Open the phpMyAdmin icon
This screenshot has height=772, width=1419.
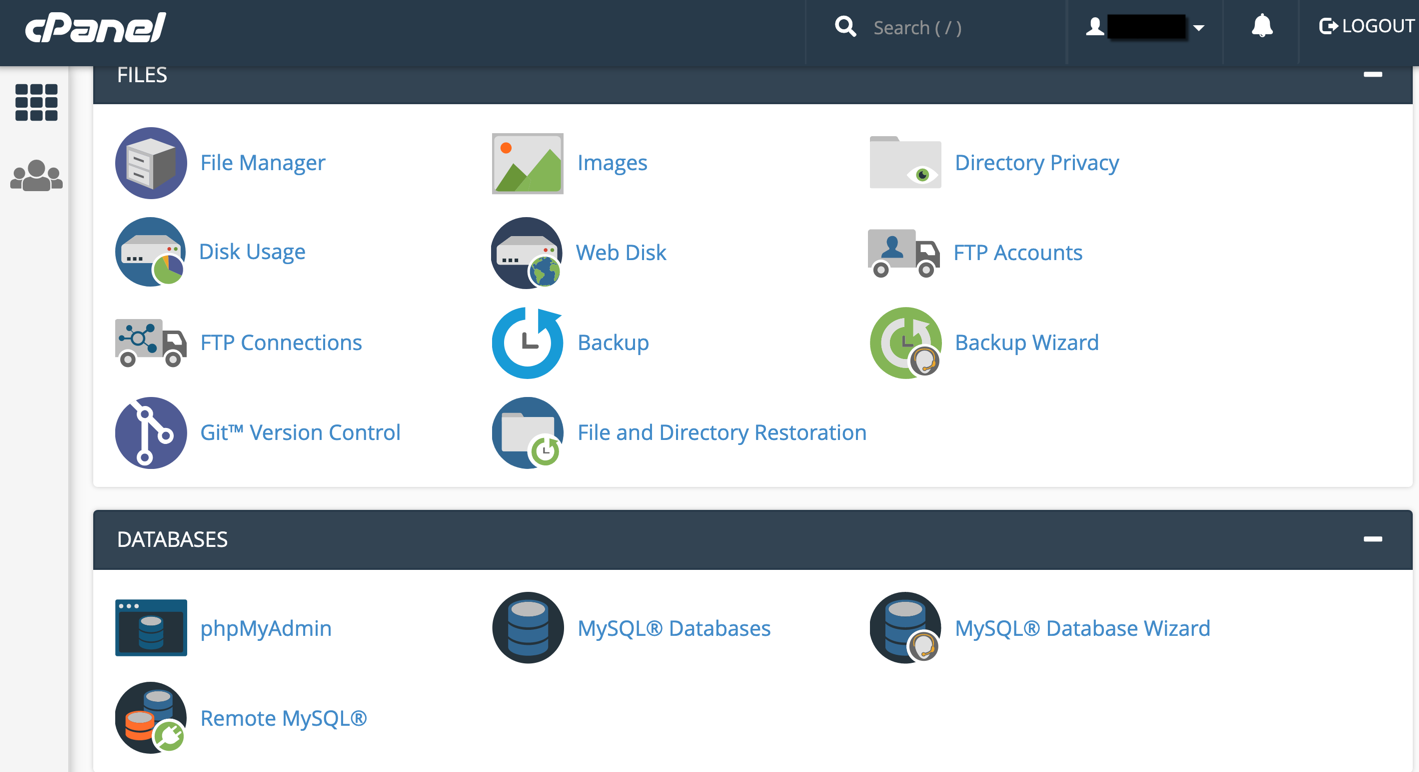[151, 628]
